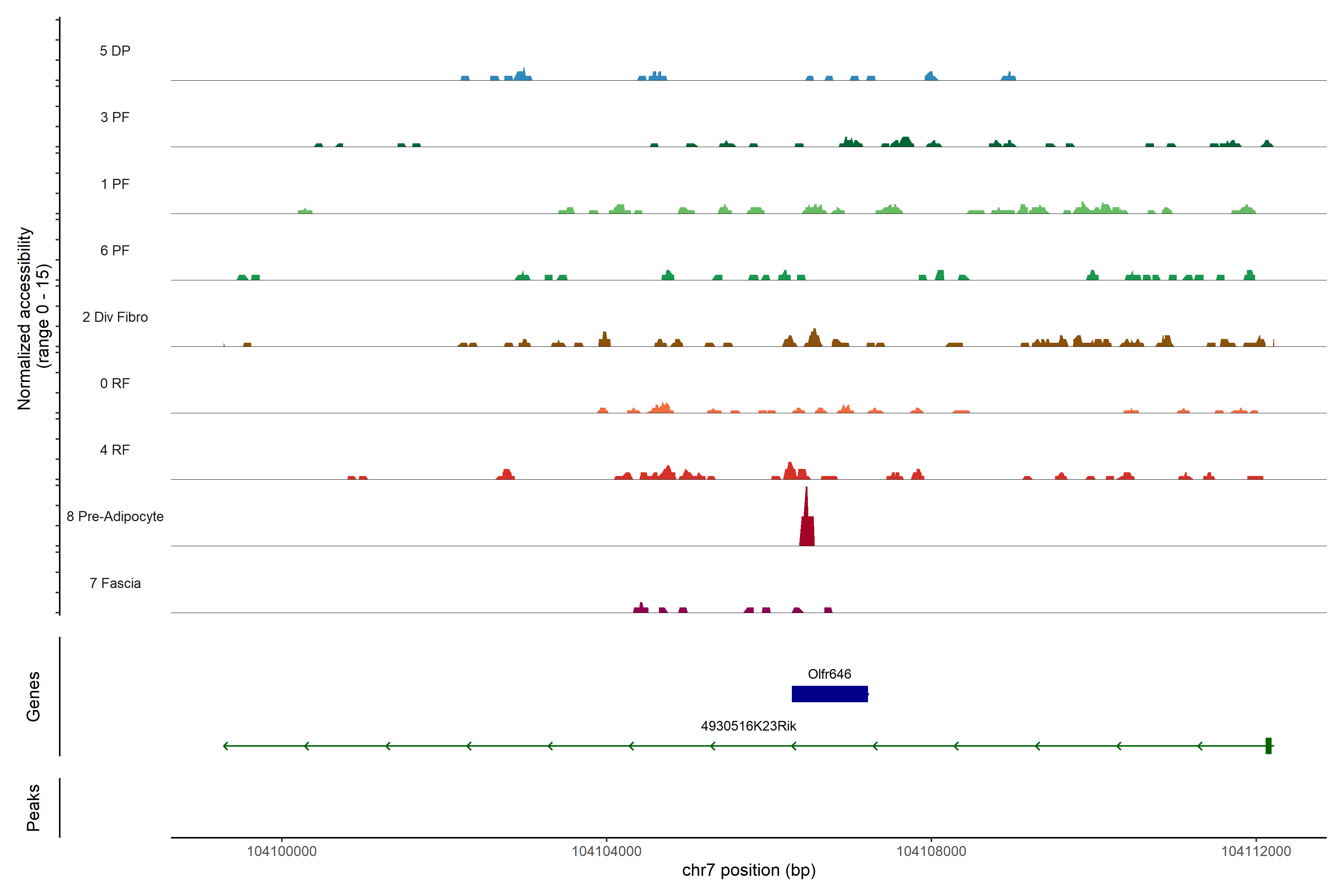Click the dark green 4930516K23Rik exon block

tap(1268, 746)
